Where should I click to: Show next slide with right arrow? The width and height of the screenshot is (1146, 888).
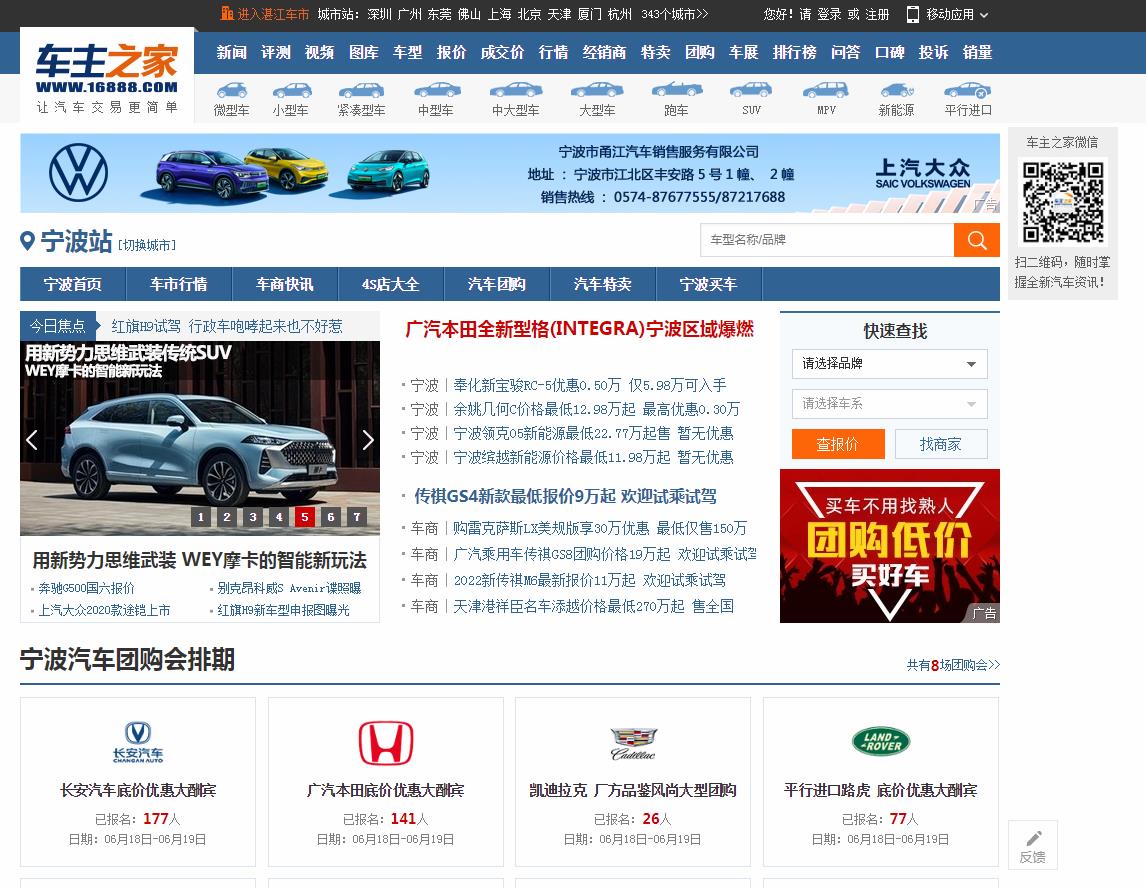tap(368, 440)
